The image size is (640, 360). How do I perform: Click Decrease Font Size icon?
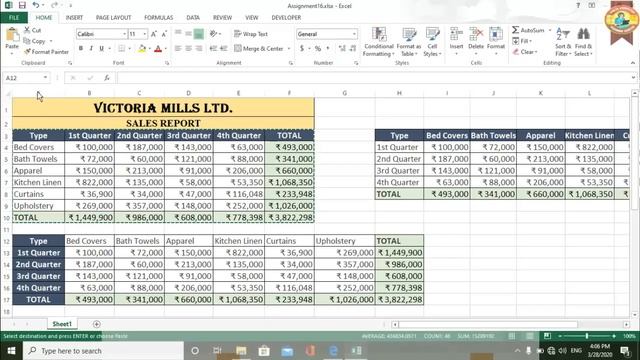click(164, 34)
